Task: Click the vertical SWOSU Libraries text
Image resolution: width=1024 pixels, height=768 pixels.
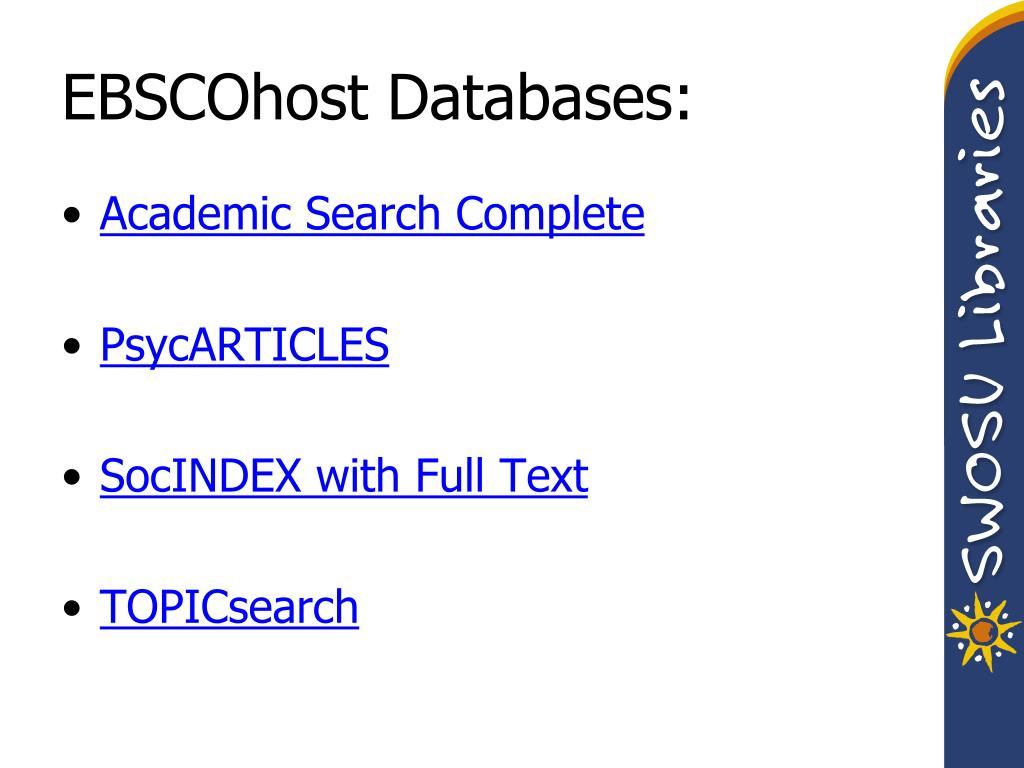Action: 983,330
